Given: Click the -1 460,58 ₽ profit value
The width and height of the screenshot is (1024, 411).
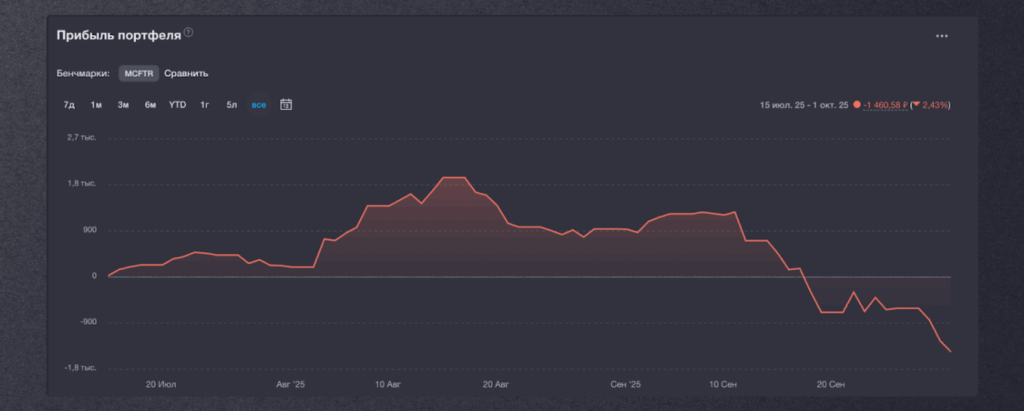Looking at the screenshot, I should tap(884, 104).
